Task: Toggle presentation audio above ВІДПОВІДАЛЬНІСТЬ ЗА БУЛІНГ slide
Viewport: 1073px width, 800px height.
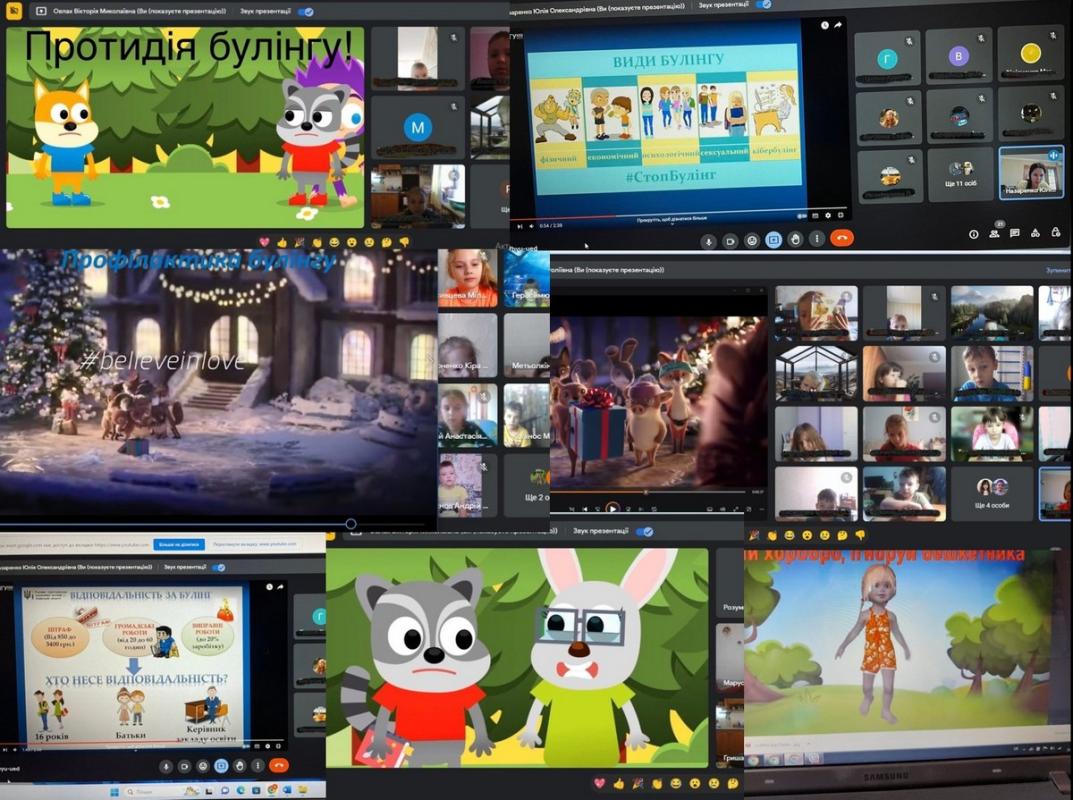Action: point(218,567)
